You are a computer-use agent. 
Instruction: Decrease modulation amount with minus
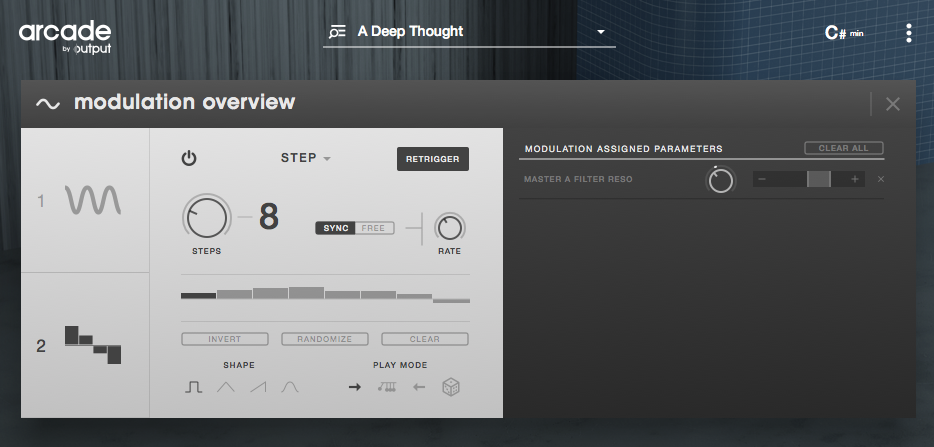click(x=762, y=179)
